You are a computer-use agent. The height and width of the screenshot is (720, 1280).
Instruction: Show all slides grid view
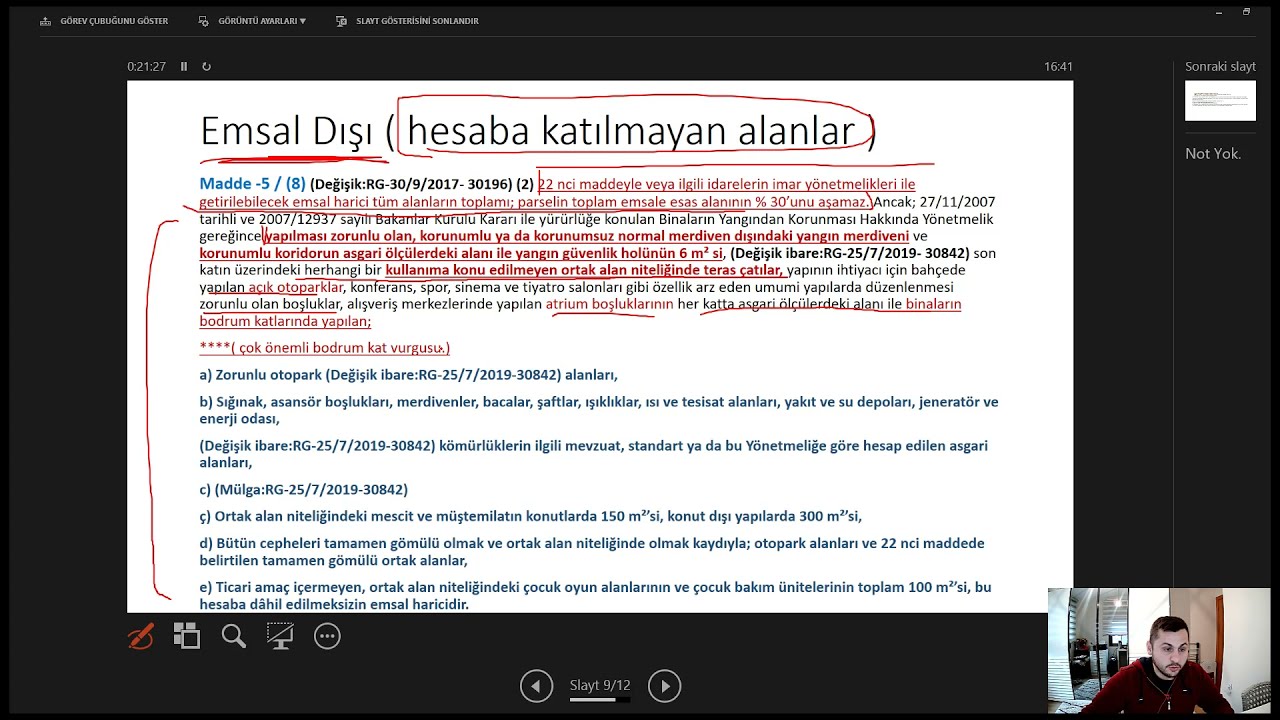click(x=187, y=636)
